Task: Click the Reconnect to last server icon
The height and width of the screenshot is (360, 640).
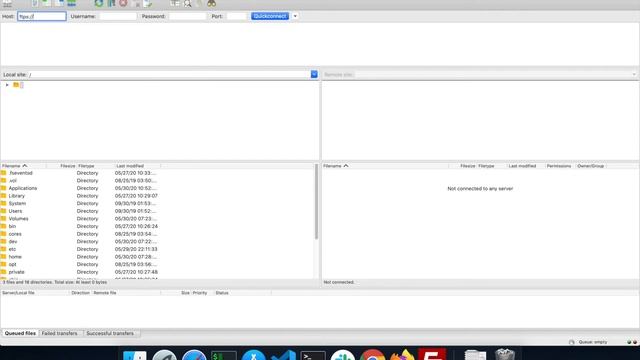Action: point(148,3)
